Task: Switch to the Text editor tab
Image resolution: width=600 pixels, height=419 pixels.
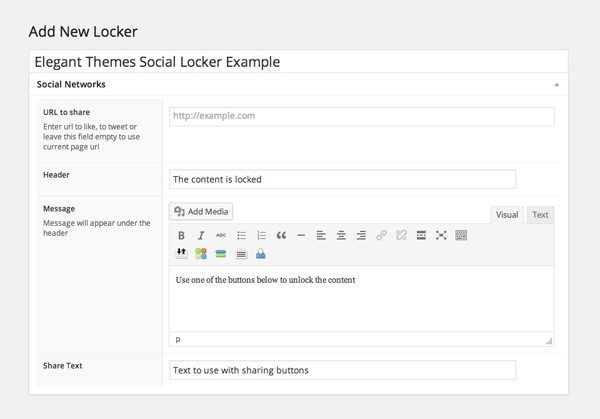Action: coord(539,214)
